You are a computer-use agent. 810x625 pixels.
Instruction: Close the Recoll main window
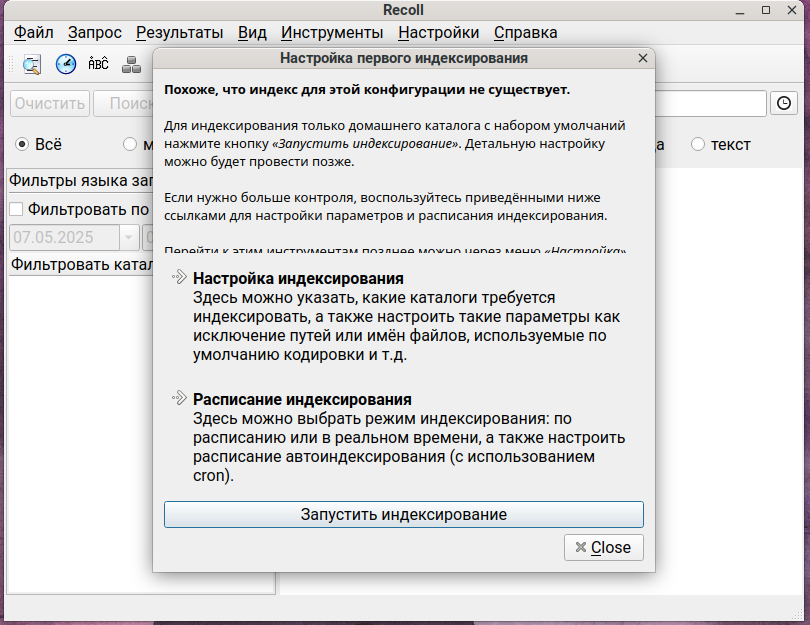pos(791,10)
